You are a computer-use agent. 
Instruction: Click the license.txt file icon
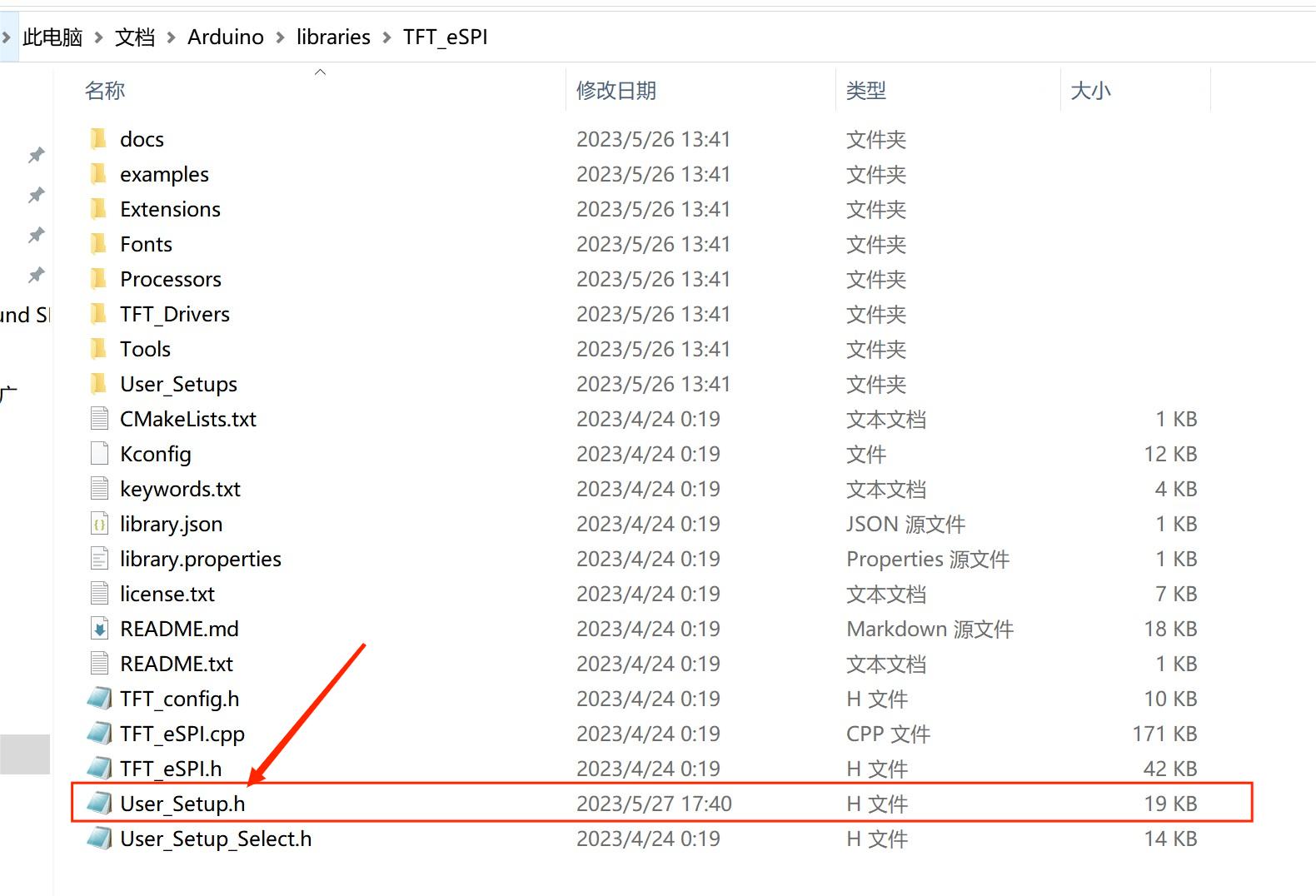tap(99, 594)
